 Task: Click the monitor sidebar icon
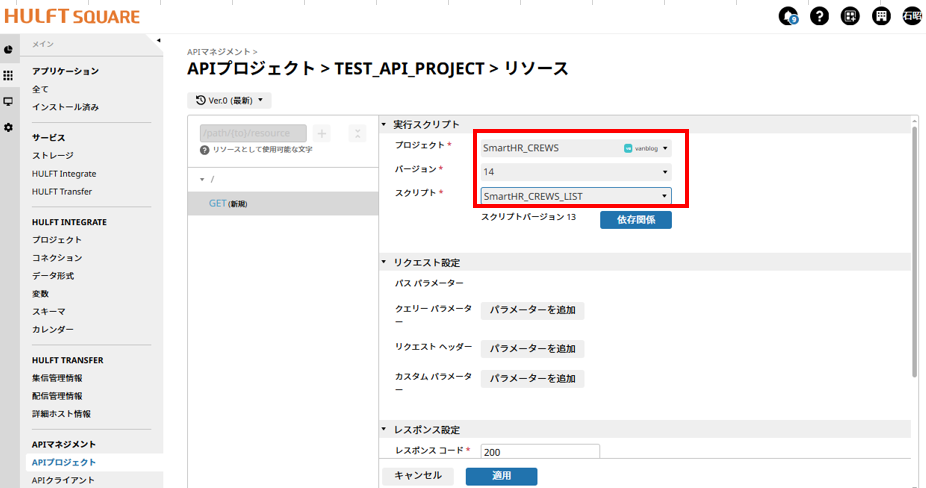pos(8,102)
